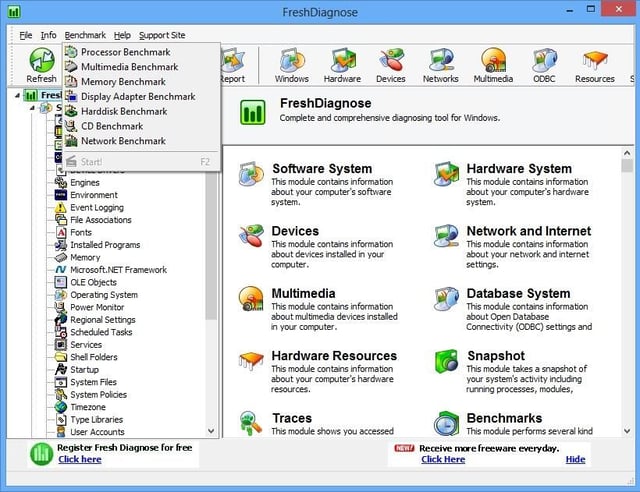
Task: Click the content pane scroll-up arrow
Action: [627, 153]
